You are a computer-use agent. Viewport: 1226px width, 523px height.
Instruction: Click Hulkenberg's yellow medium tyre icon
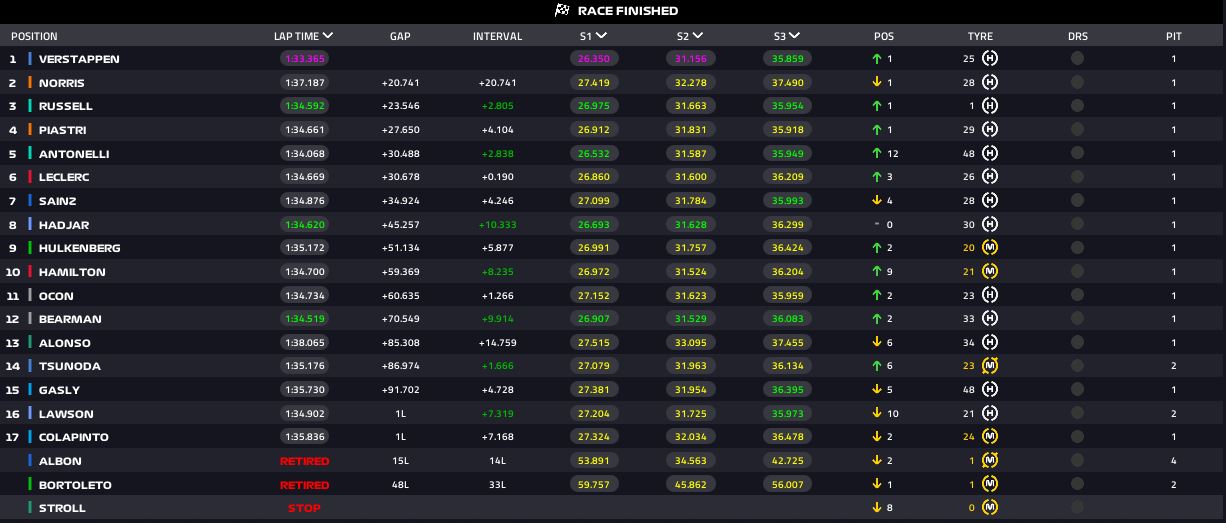tap(990, 248)
